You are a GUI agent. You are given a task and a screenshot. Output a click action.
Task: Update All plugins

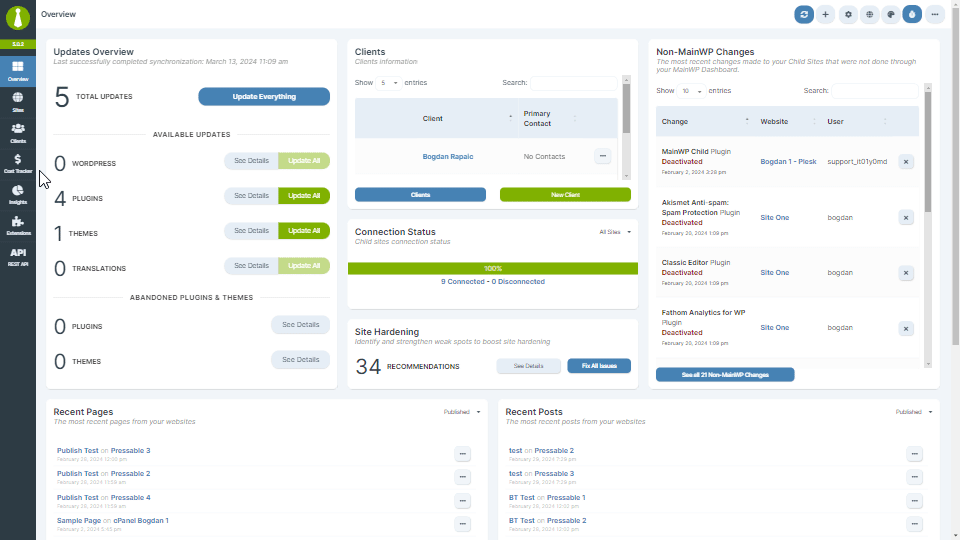click(x=304, y=196)
